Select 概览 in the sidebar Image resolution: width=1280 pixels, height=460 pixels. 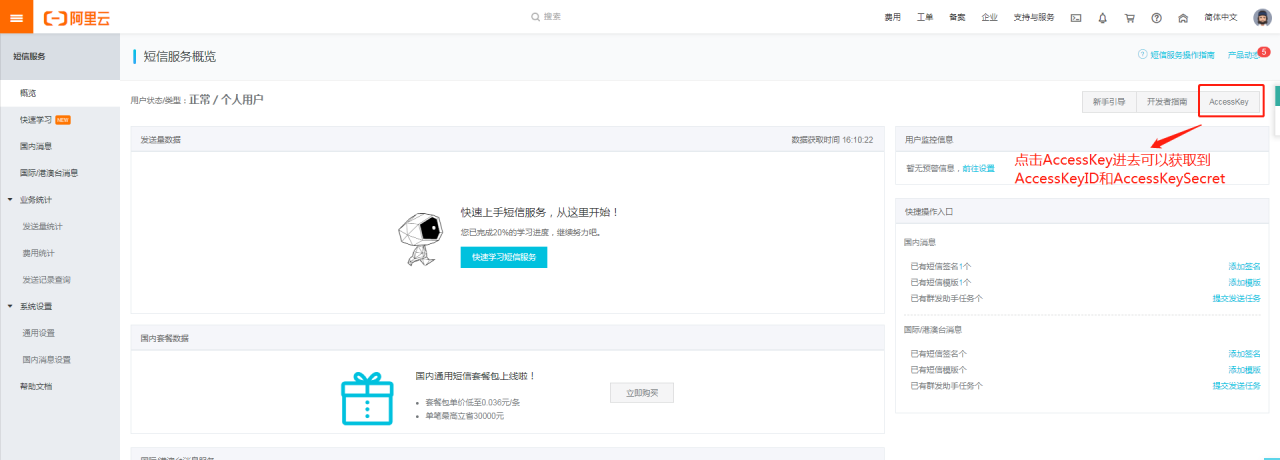(60, 93)
